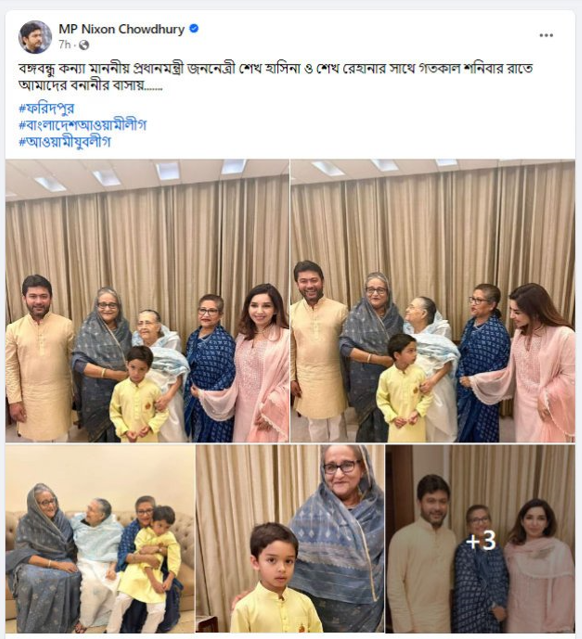Open the #বাংলাদেশআওয়ামীলীগ hashtag

(83, 125)
